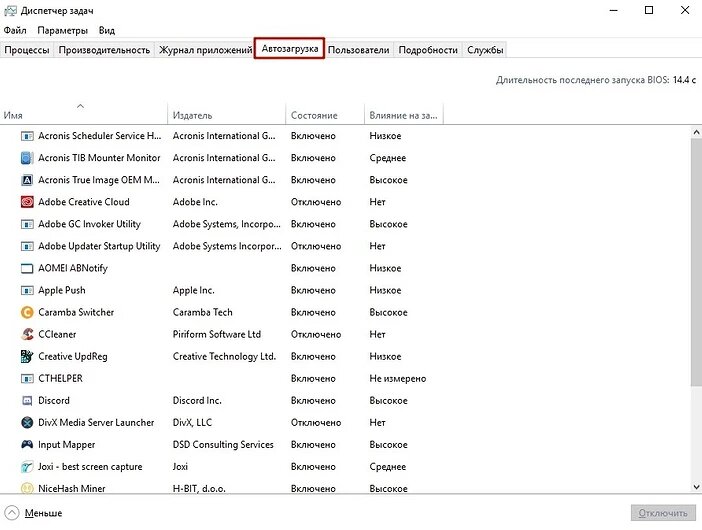Sort by the Издатель column header
This screenshot has height=530, width=702.
coord(227,113)
